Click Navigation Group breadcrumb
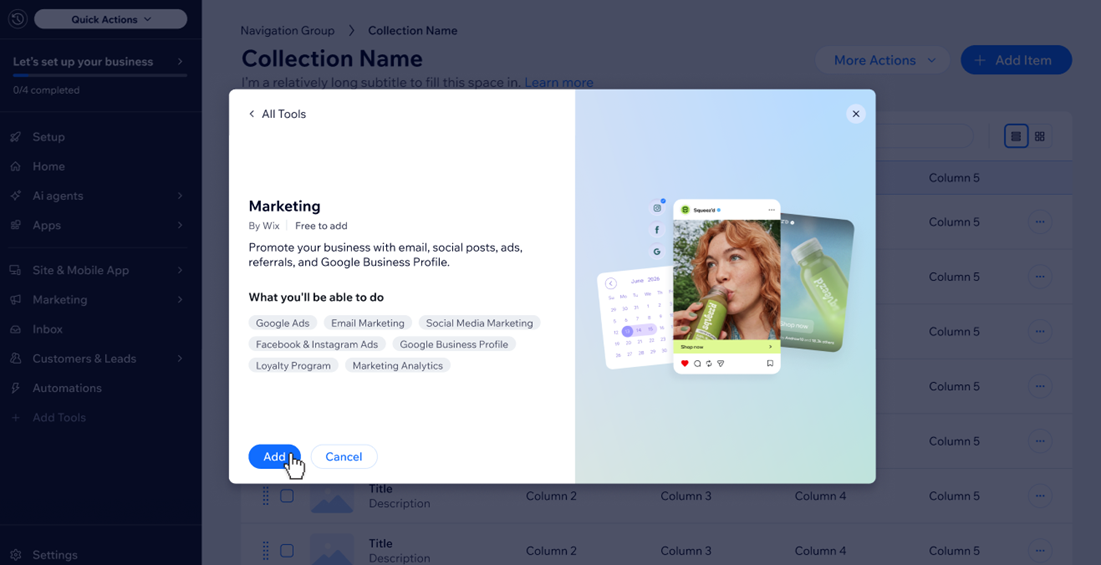This screenshot has height=565, width=1101. coord(288,31)
